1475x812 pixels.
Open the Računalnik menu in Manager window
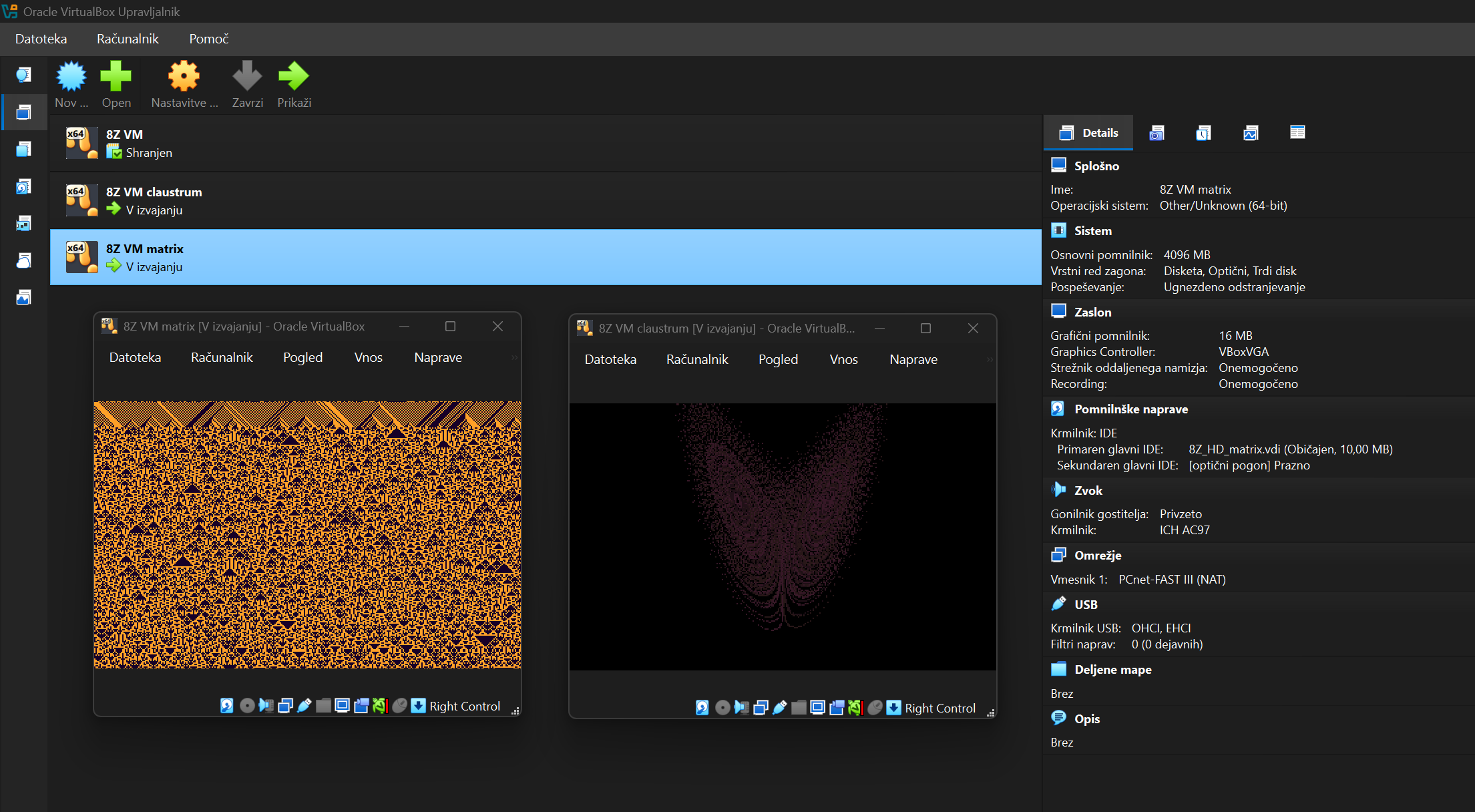point(128,39)
